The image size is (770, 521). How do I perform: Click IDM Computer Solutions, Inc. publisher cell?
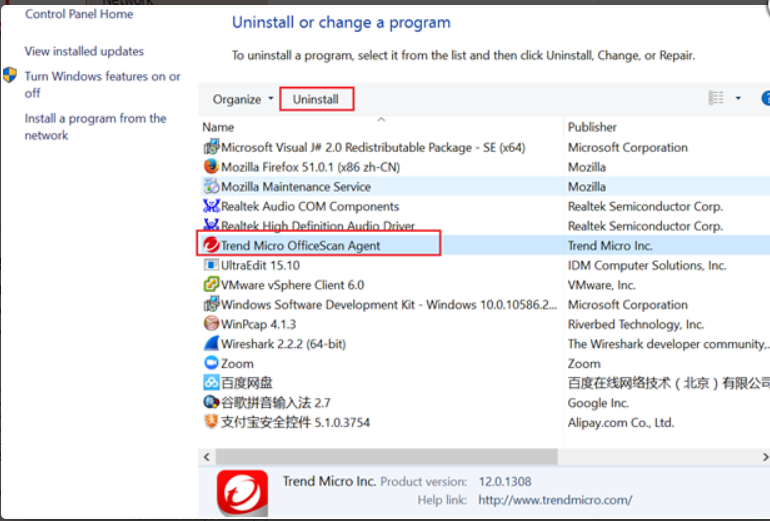(x=647, y=265)
